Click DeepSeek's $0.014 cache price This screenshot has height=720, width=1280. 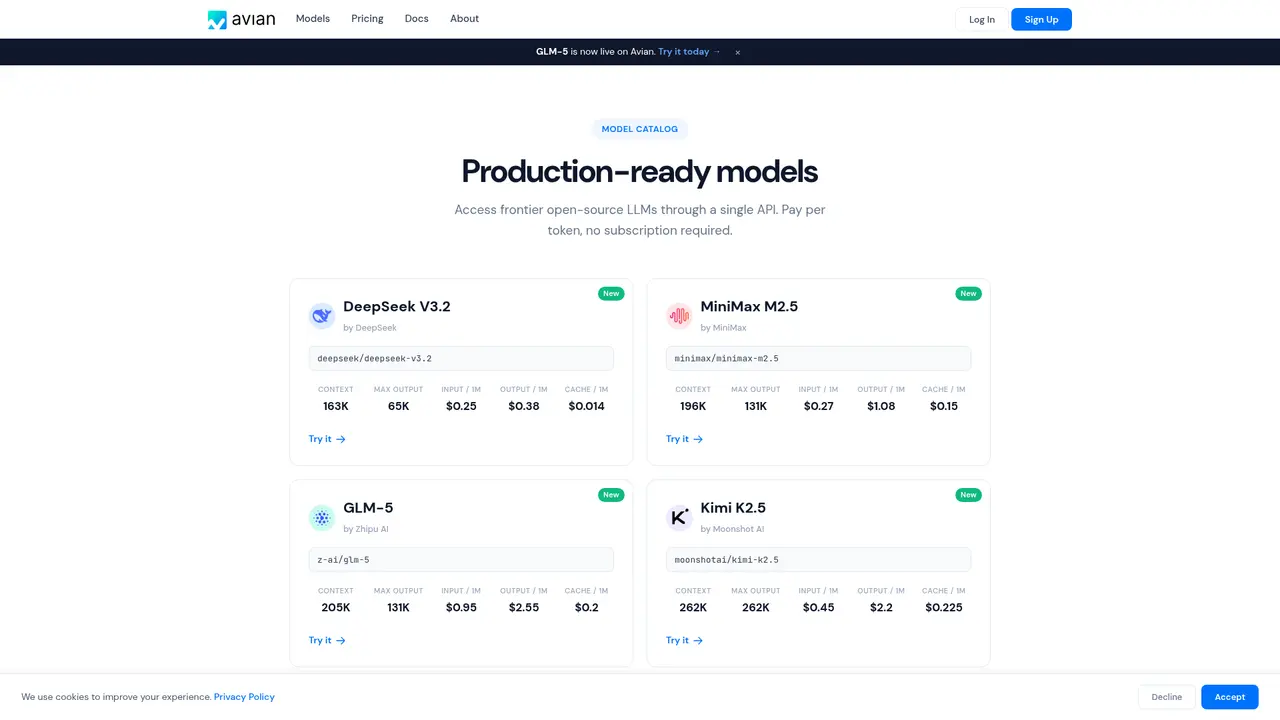click(x=586, y=406)
